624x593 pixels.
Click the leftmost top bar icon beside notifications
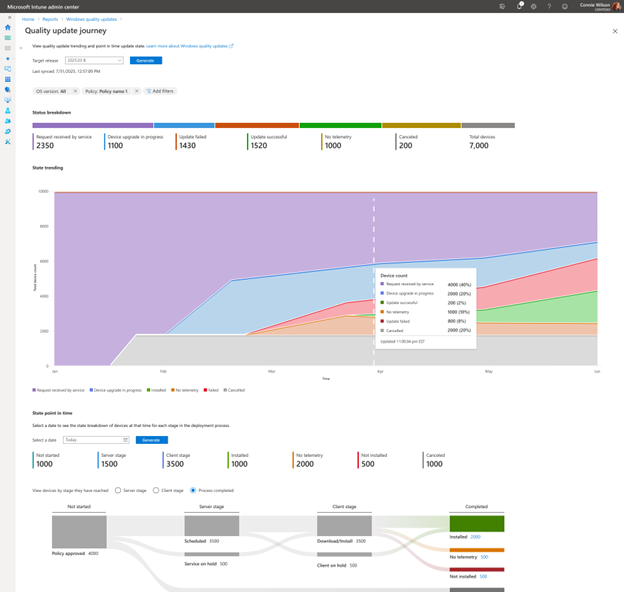(502, 6)
